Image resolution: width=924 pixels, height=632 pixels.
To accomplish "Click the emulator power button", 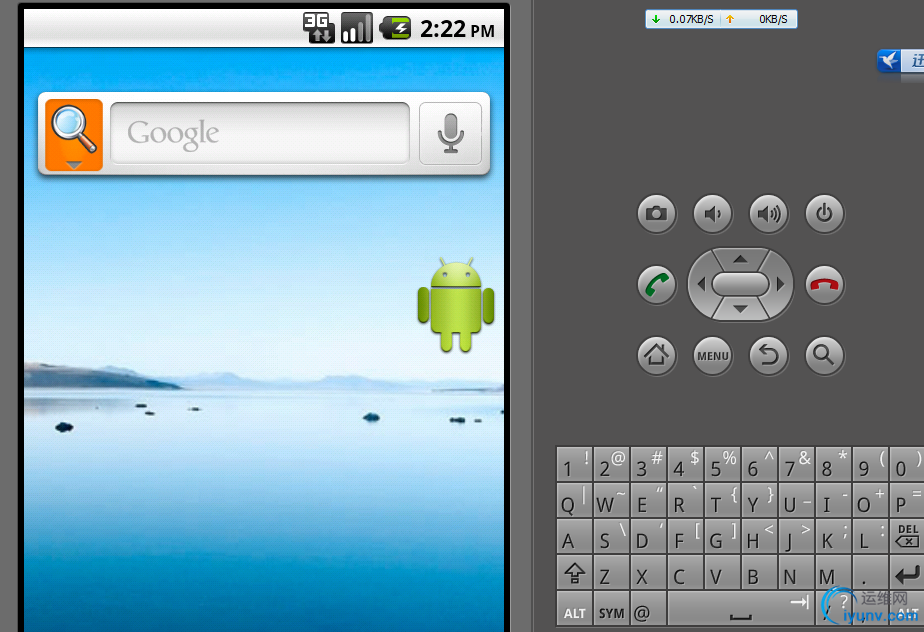I will point(824,213).
